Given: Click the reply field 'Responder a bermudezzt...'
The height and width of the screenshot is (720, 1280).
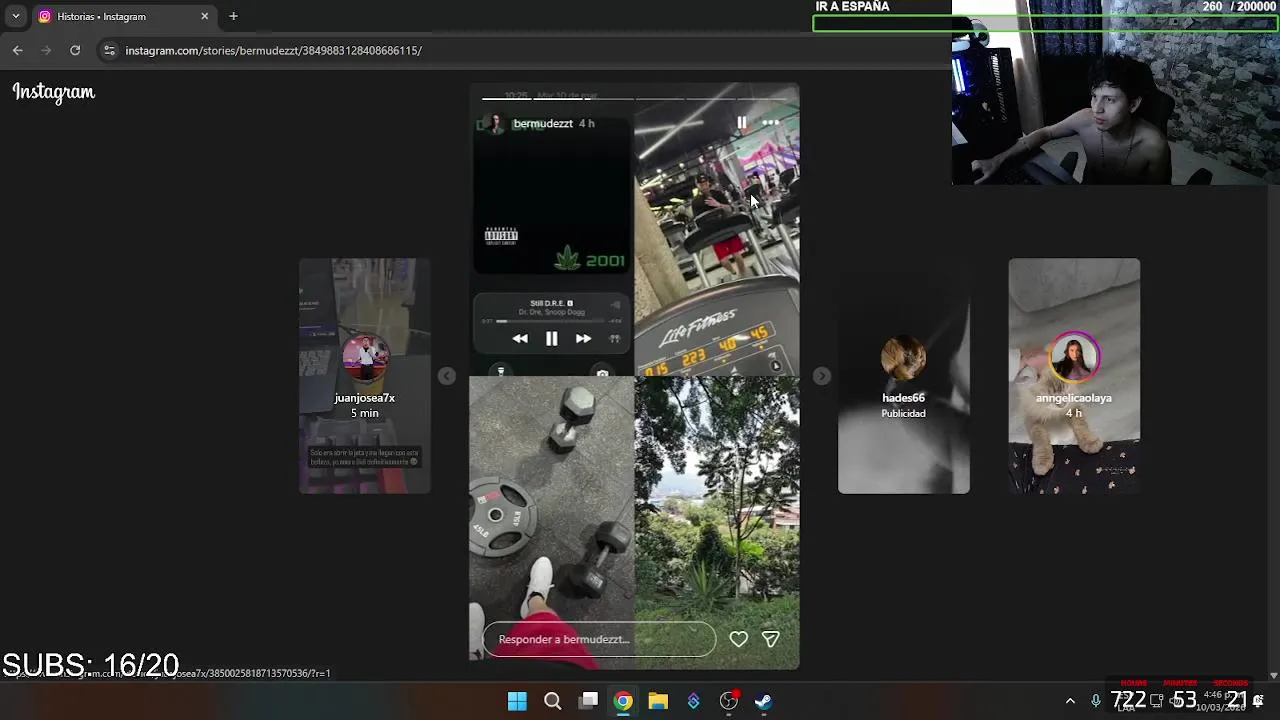Looking at the screenshot, I should (x=599, y=639).
